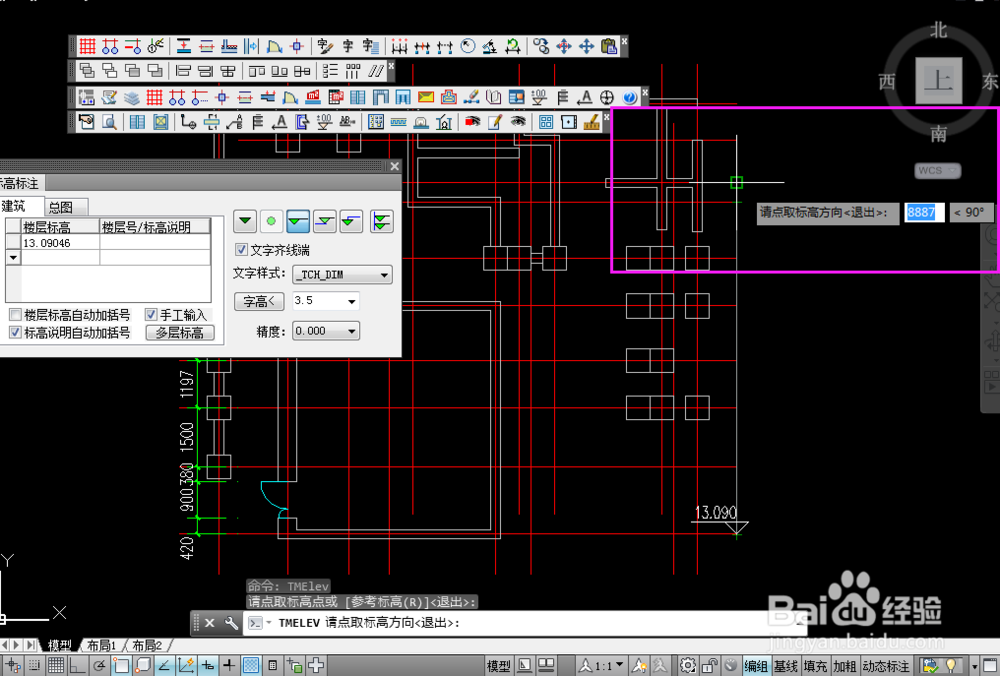Click the gear workspace settings icon in status bar
Screen dimensions: 1000x676
click(688, 666)
